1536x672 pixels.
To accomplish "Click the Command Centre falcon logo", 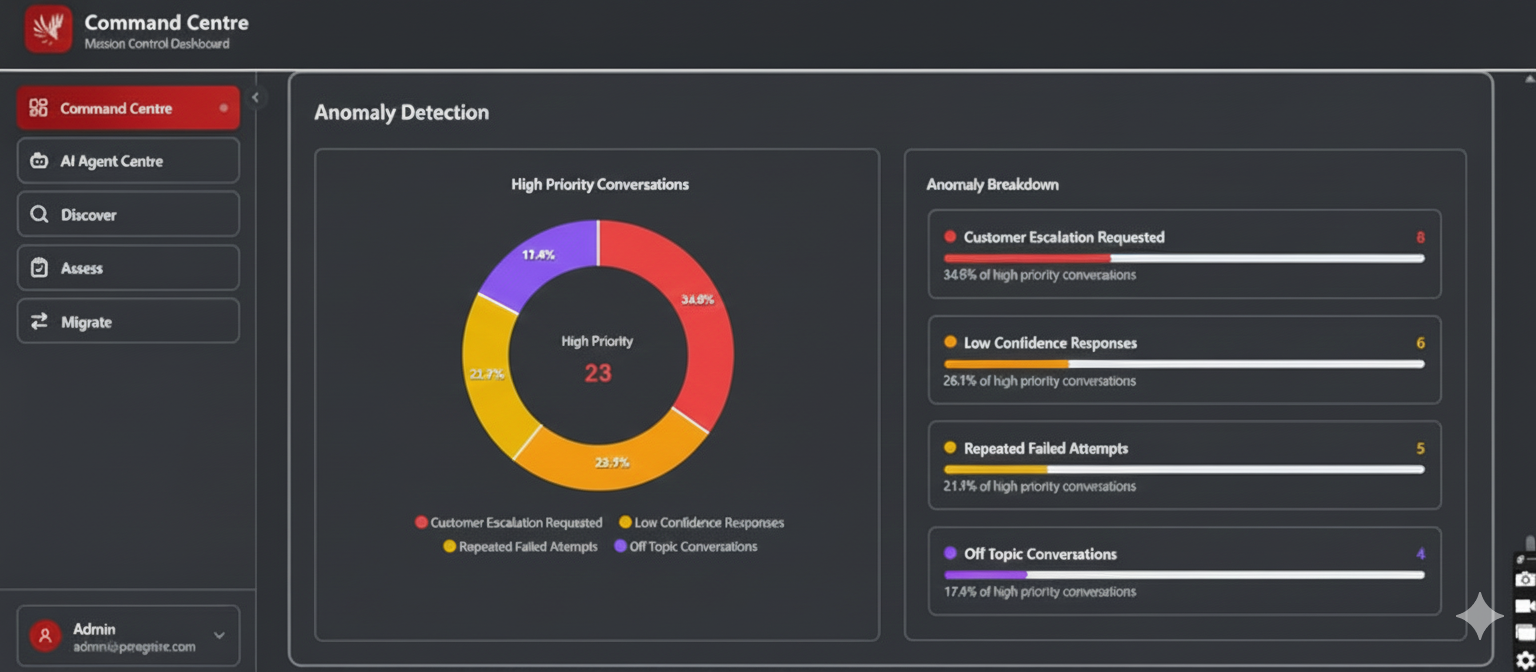I will (47, 28).
